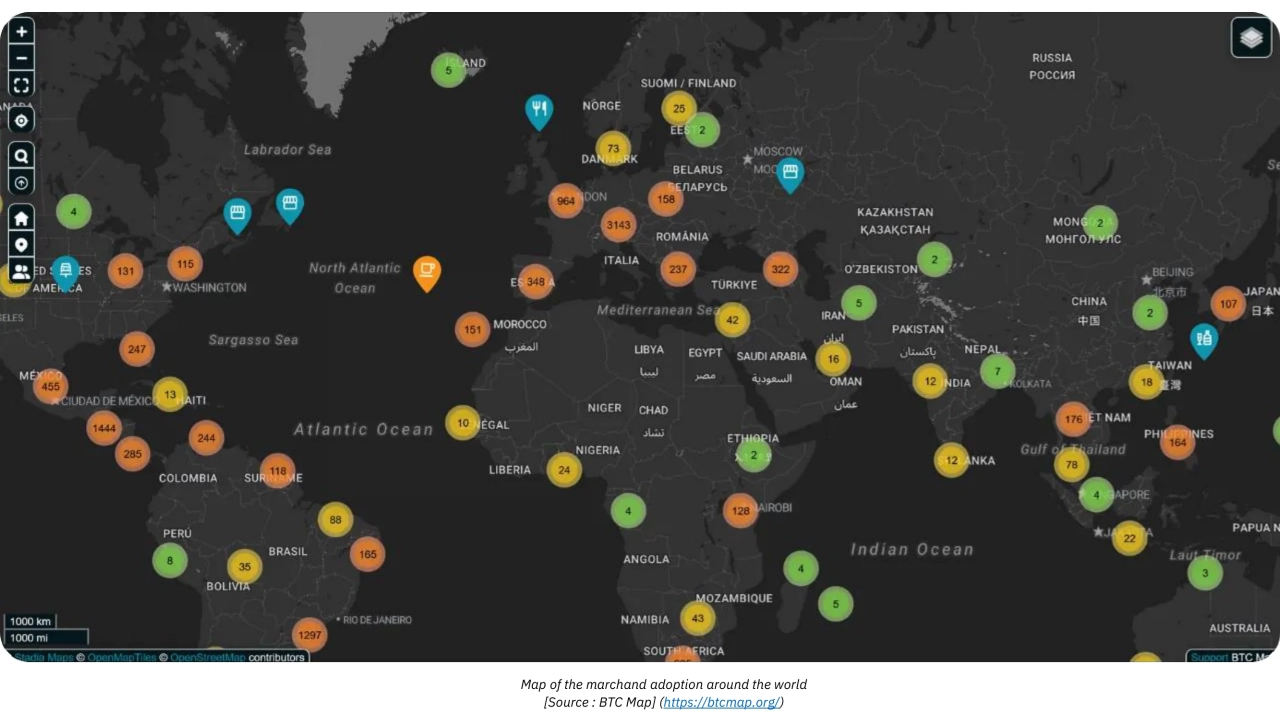Viewport: 1280px width, 712px height.
Task: Open the OpenMapTiles attribution link
Action: (x=121, y=657)
